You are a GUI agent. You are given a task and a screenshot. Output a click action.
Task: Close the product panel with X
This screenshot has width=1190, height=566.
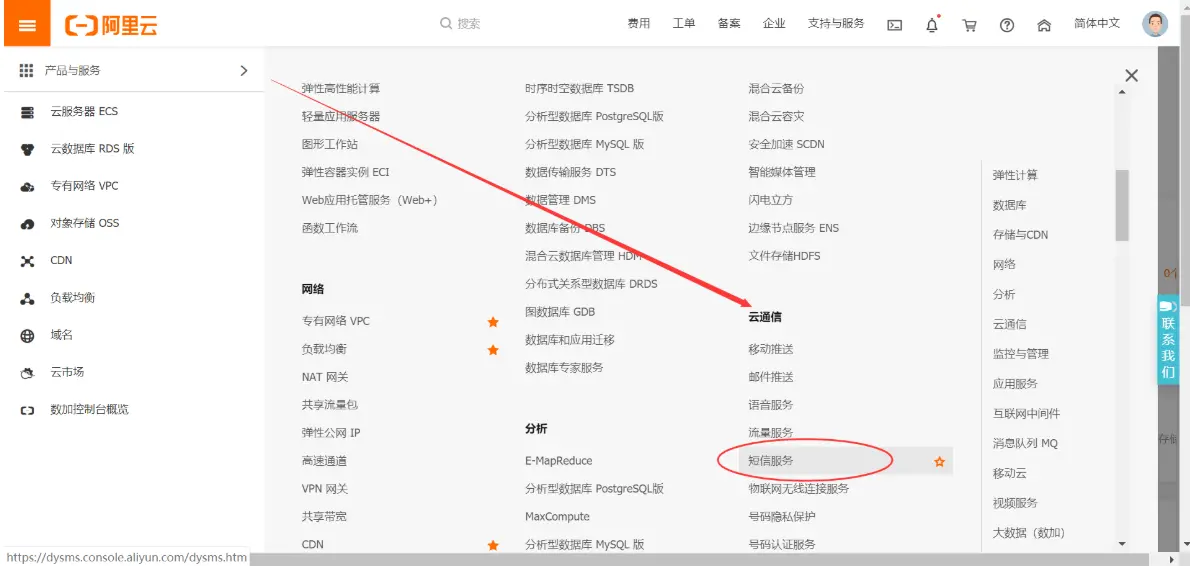point(1132,75)
